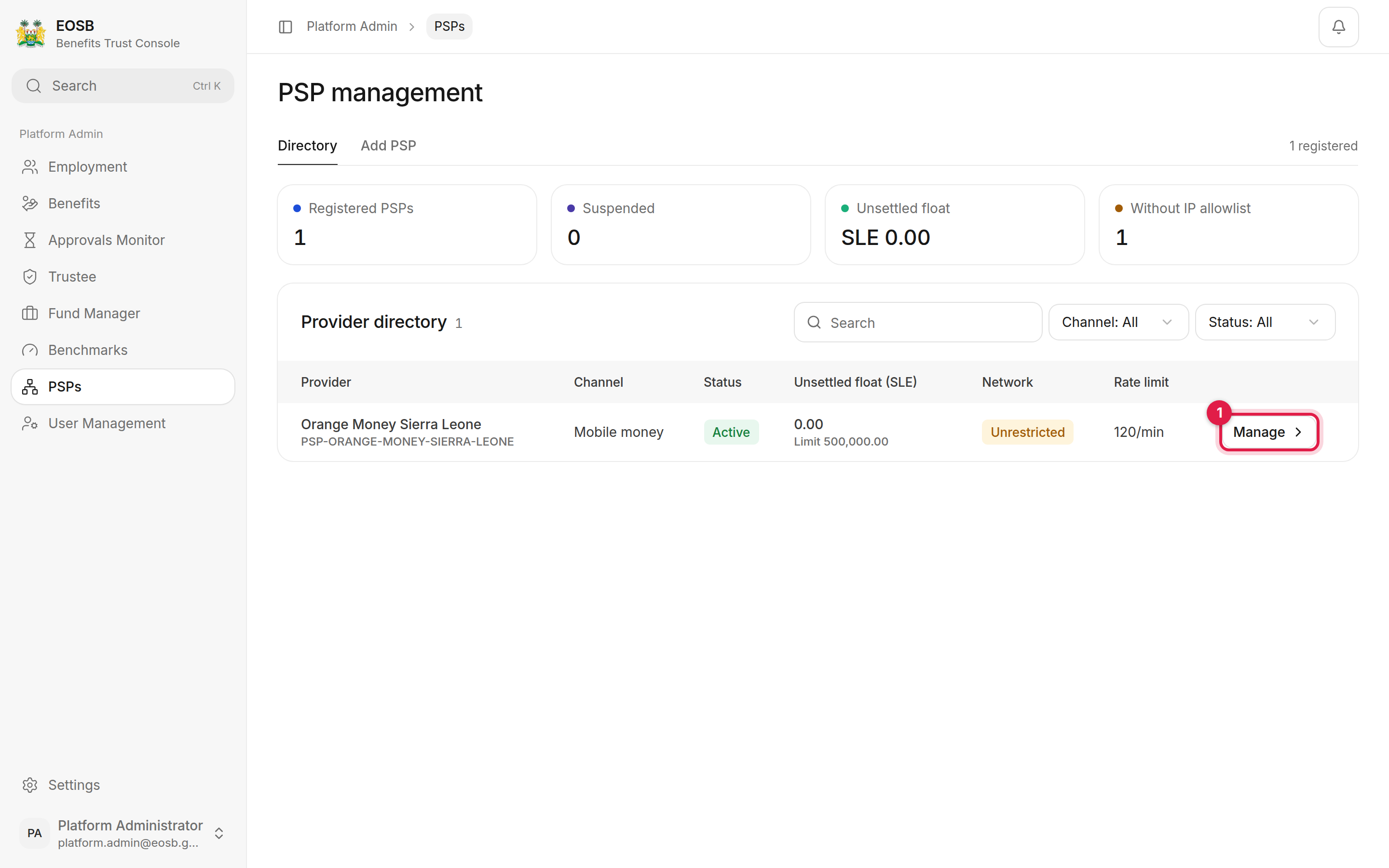Open User Management in the sidebar
The image size is (1389, 868).
pos(123,424)
